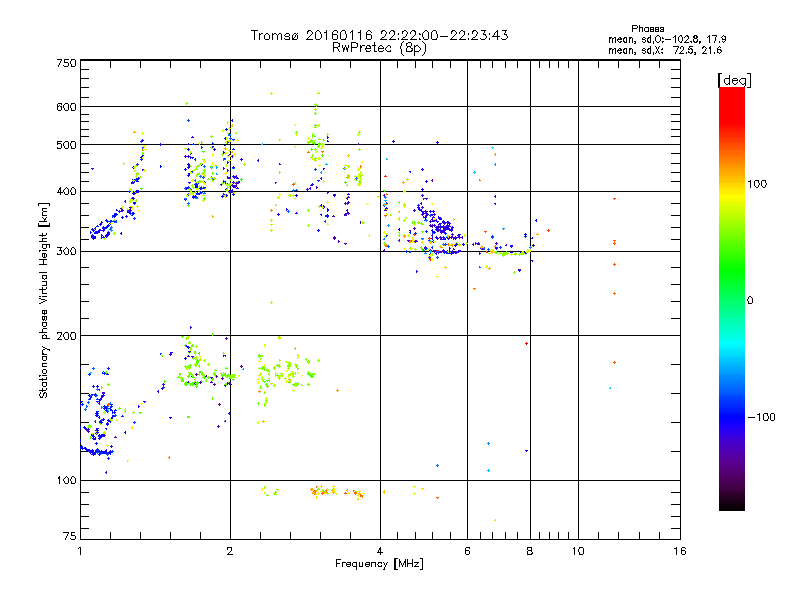Click the colorbar tick label '100'
This screenshot has width=800, height=600.
[x=757, y=184]
